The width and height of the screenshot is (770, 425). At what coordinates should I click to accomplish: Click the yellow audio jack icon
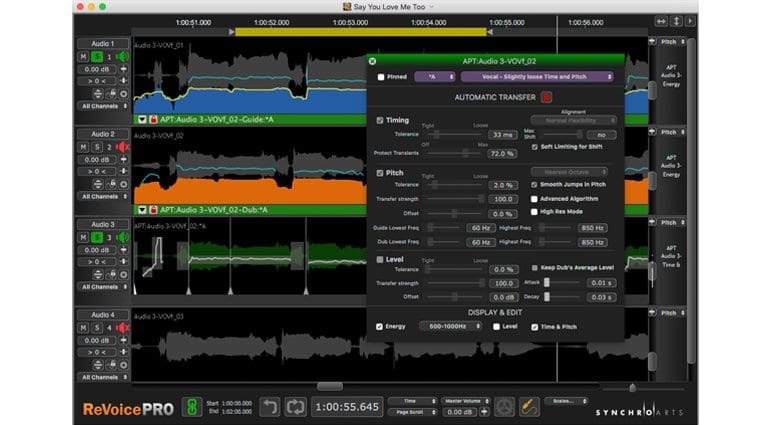click(529, 407)
